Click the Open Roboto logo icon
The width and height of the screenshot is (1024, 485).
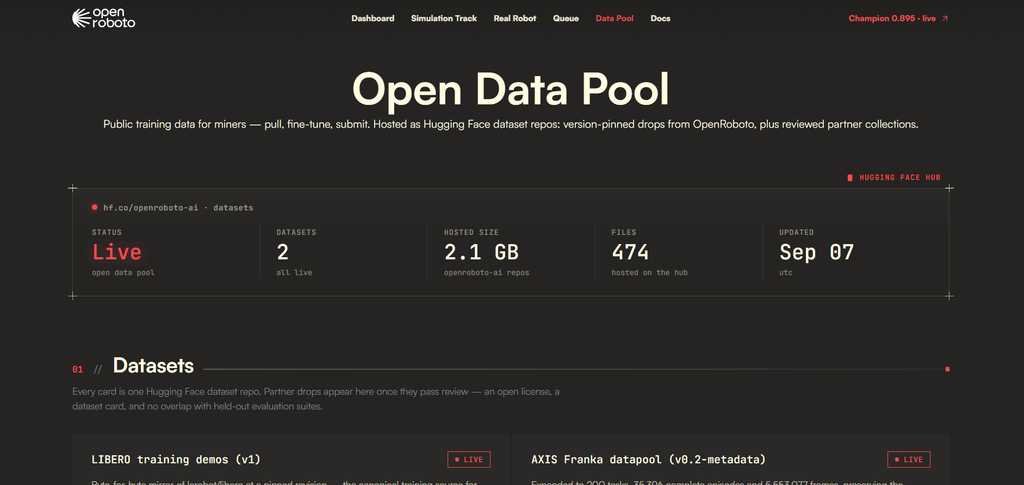click(81, 18)
